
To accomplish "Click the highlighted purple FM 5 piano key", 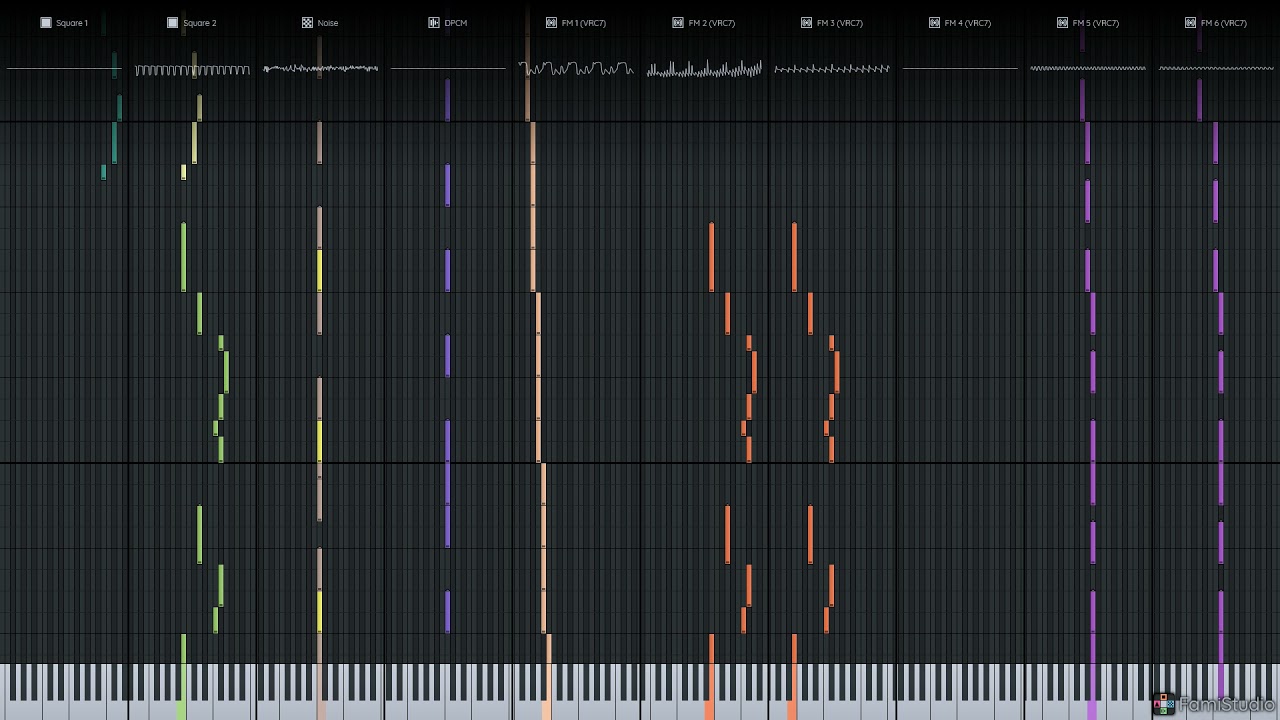I will [x=1092, y=692].
